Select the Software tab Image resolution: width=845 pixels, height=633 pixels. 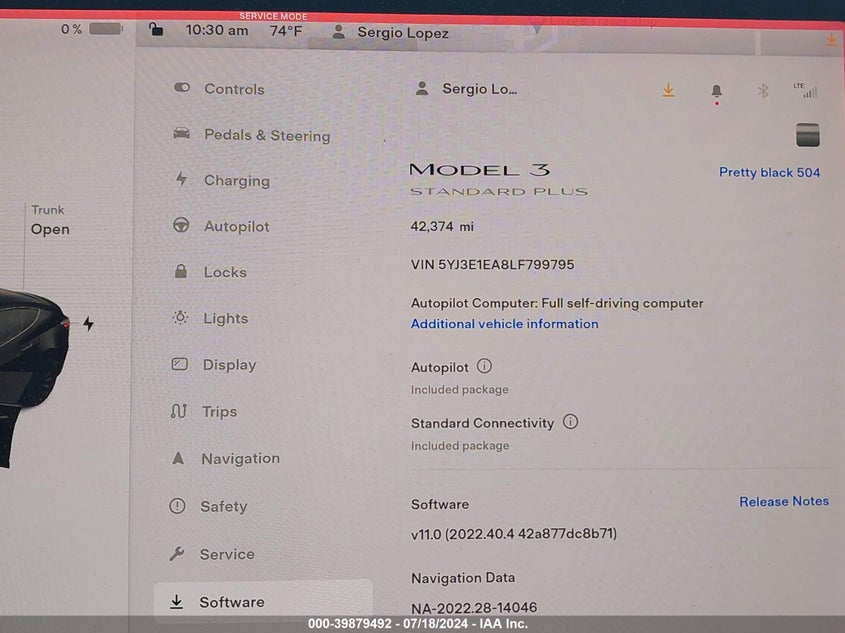(264, 602)
